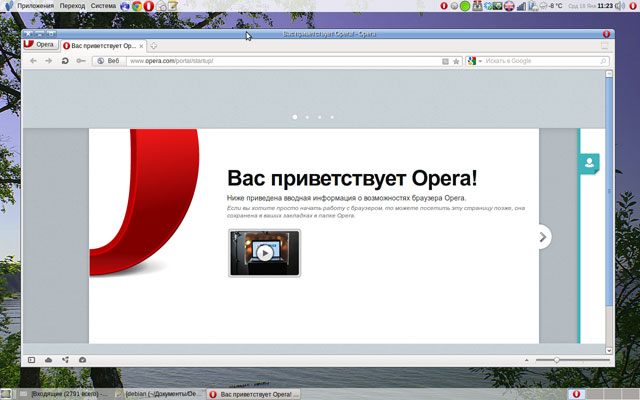The height and width of the screenshot is (400, 640).
Task: Switch to the 'Входящие (2791 всего)' taskbar window
Action: [65, 394]
